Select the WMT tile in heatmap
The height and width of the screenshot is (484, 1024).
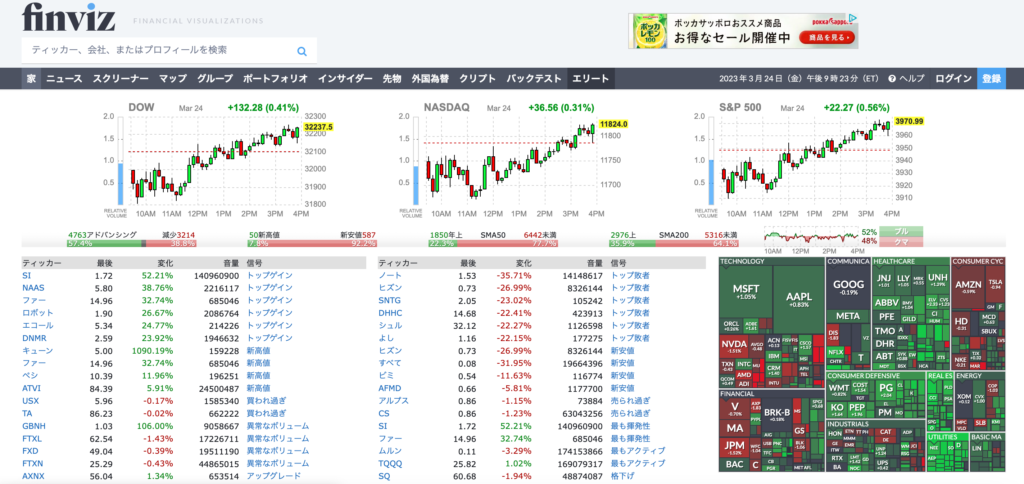click(x=839, y=390)
